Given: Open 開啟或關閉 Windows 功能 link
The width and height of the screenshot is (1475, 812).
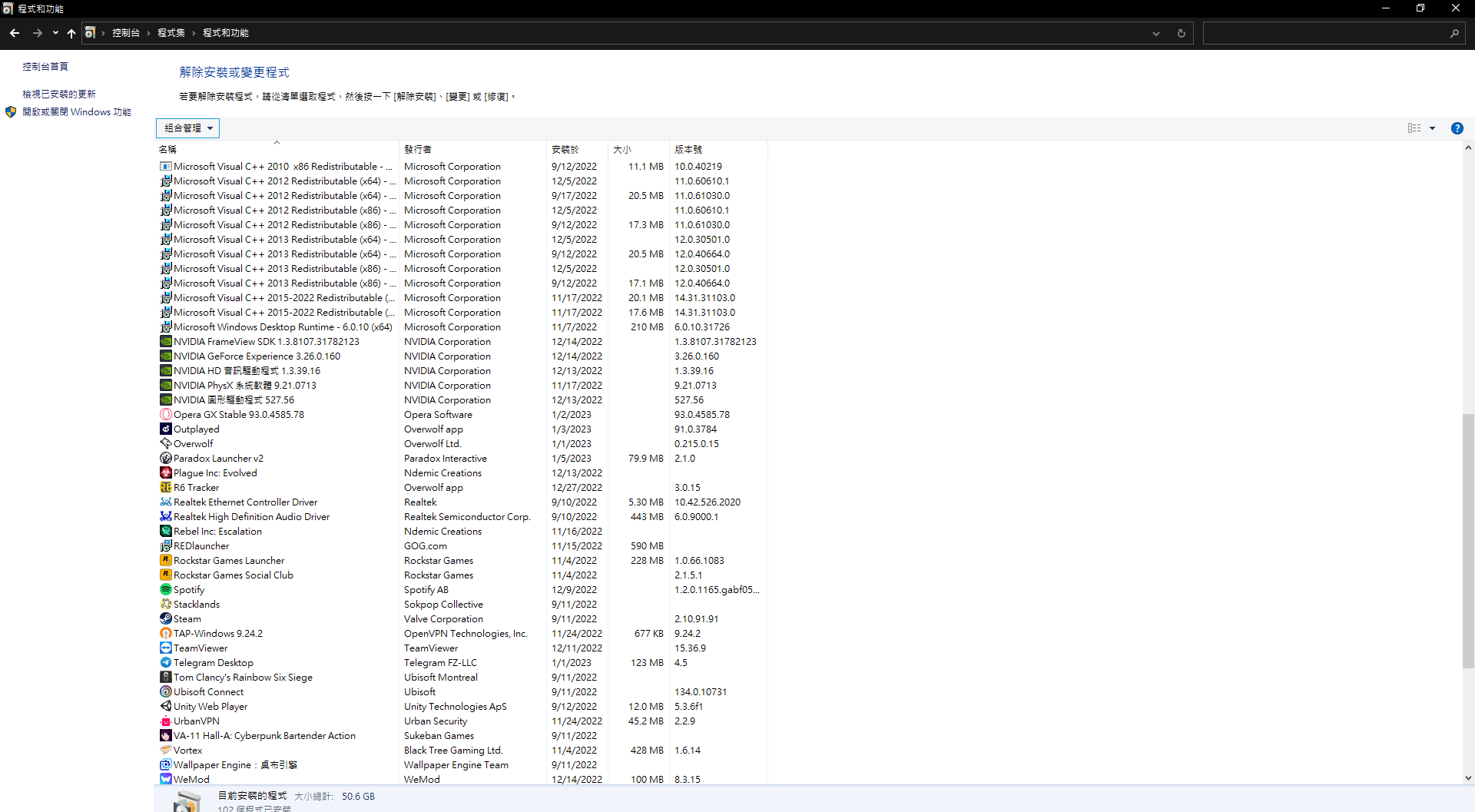Looking at the screenshot, I should pyautogui.click(x=77, y=112).
